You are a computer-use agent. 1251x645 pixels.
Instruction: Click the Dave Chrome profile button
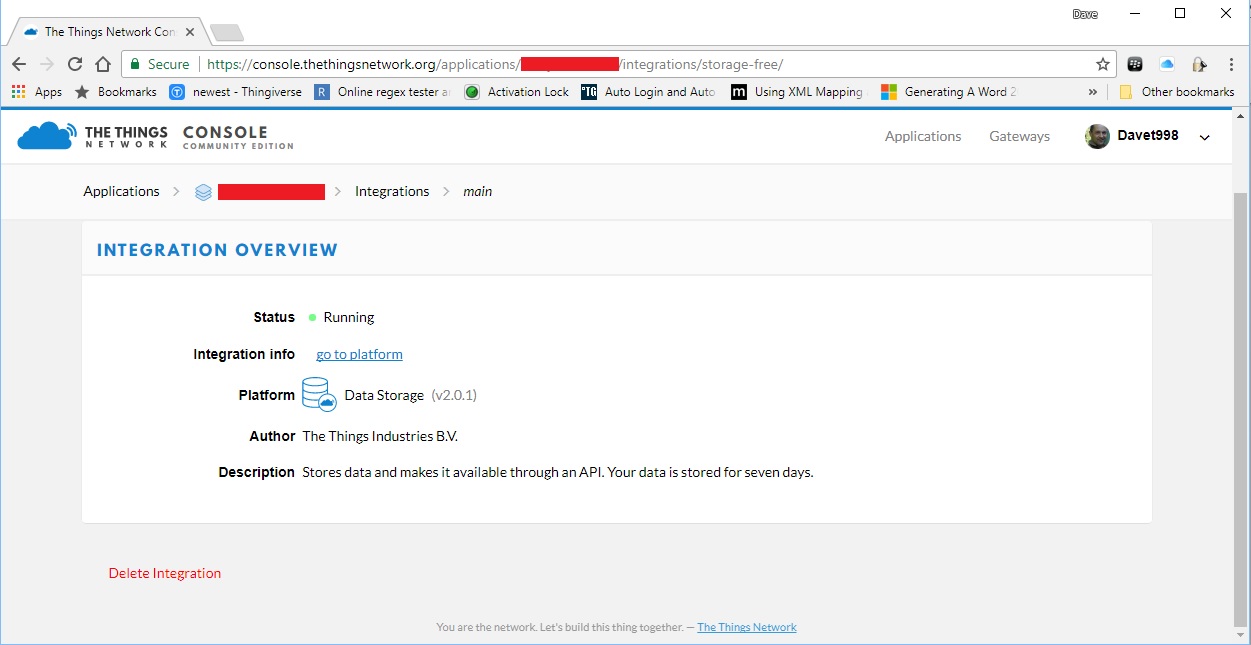1084,14
